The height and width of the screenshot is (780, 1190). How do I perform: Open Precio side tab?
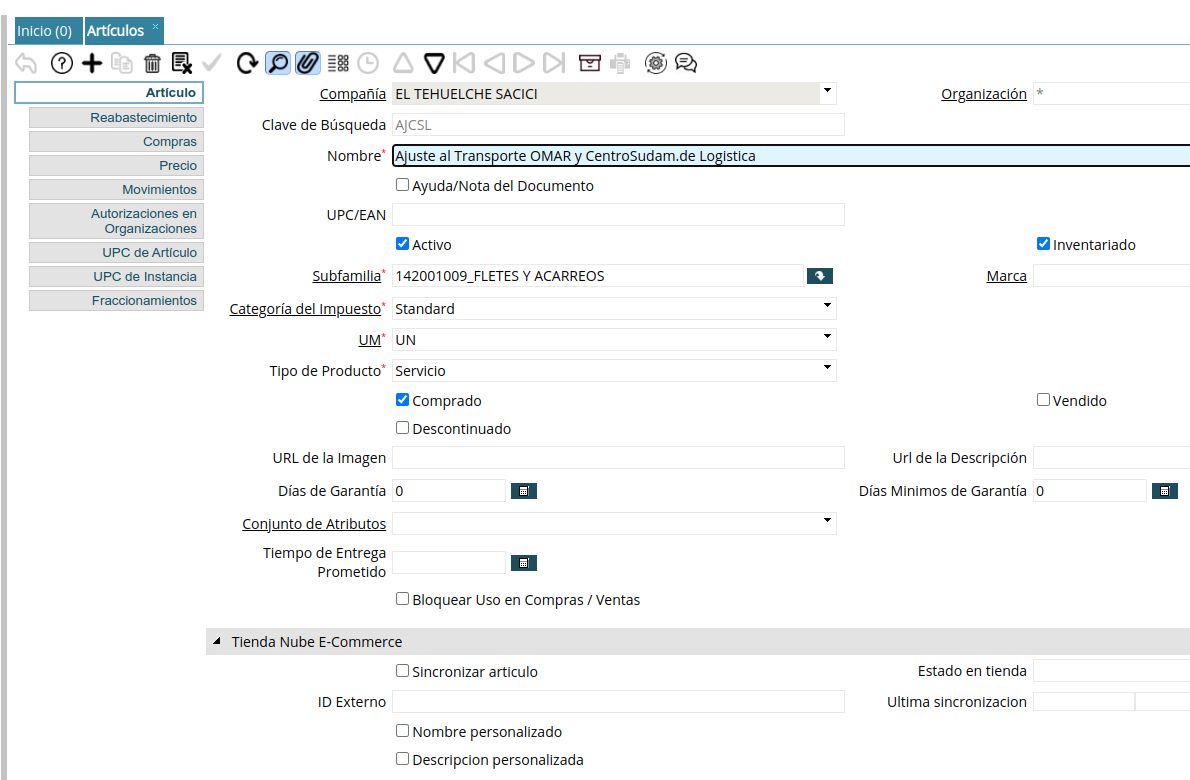coord(116,165)
